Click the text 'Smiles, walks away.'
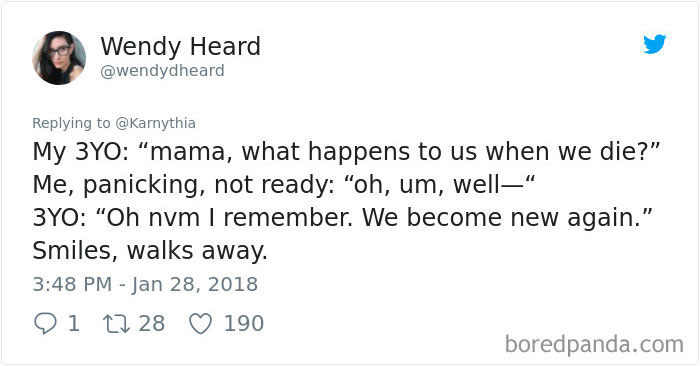This screenshot has height=366, width=700. point(150,250)
